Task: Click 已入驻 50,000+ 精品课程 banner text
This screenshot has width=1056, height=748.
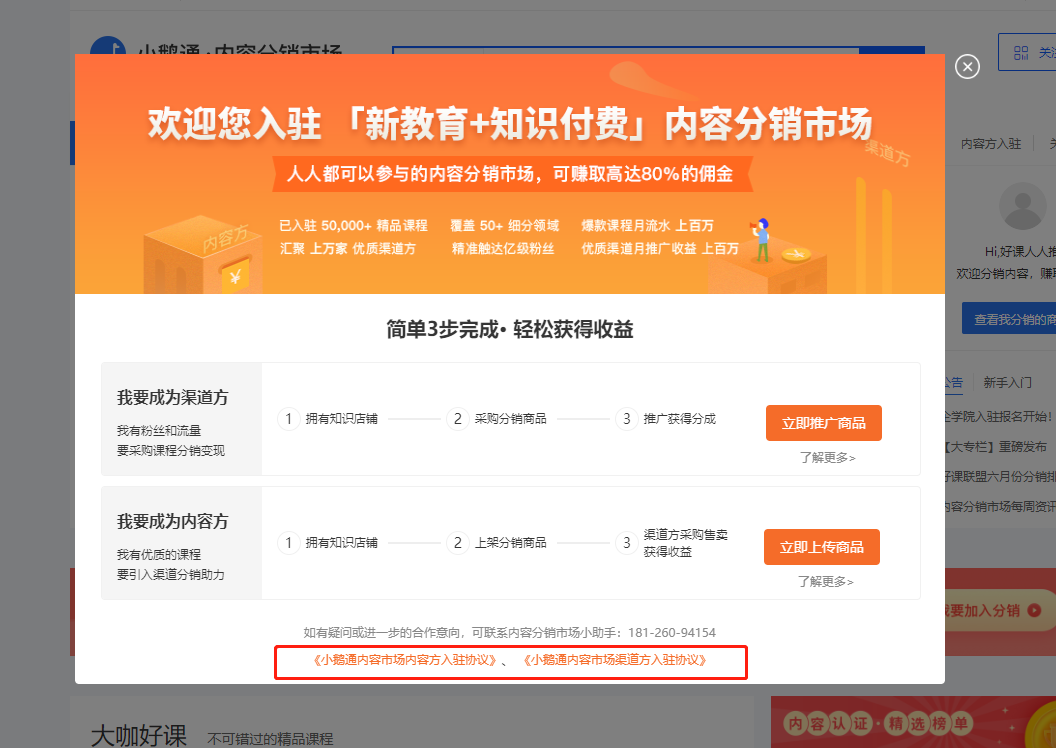Action: pyautogui.click(x=354, y=226)
